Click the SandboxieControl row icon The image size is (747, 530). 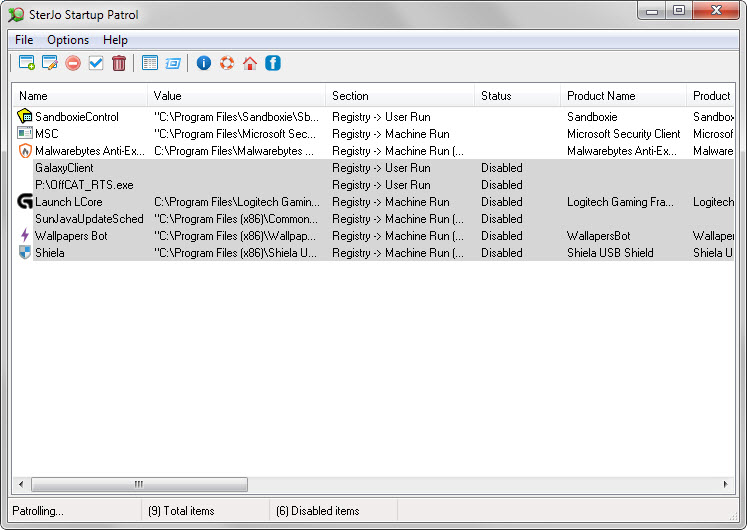(25, 116)
